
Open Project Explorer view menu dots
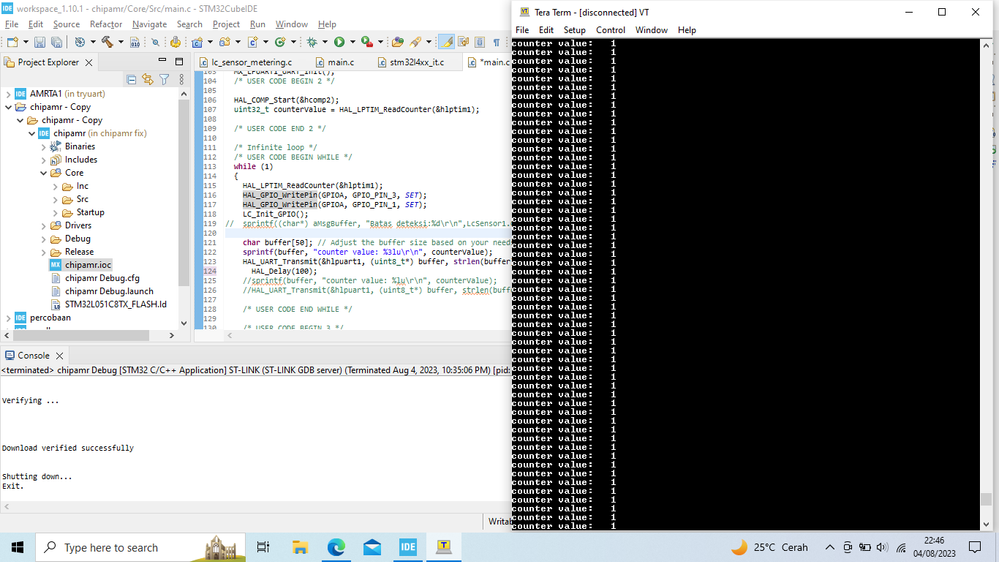click(182, 80)
